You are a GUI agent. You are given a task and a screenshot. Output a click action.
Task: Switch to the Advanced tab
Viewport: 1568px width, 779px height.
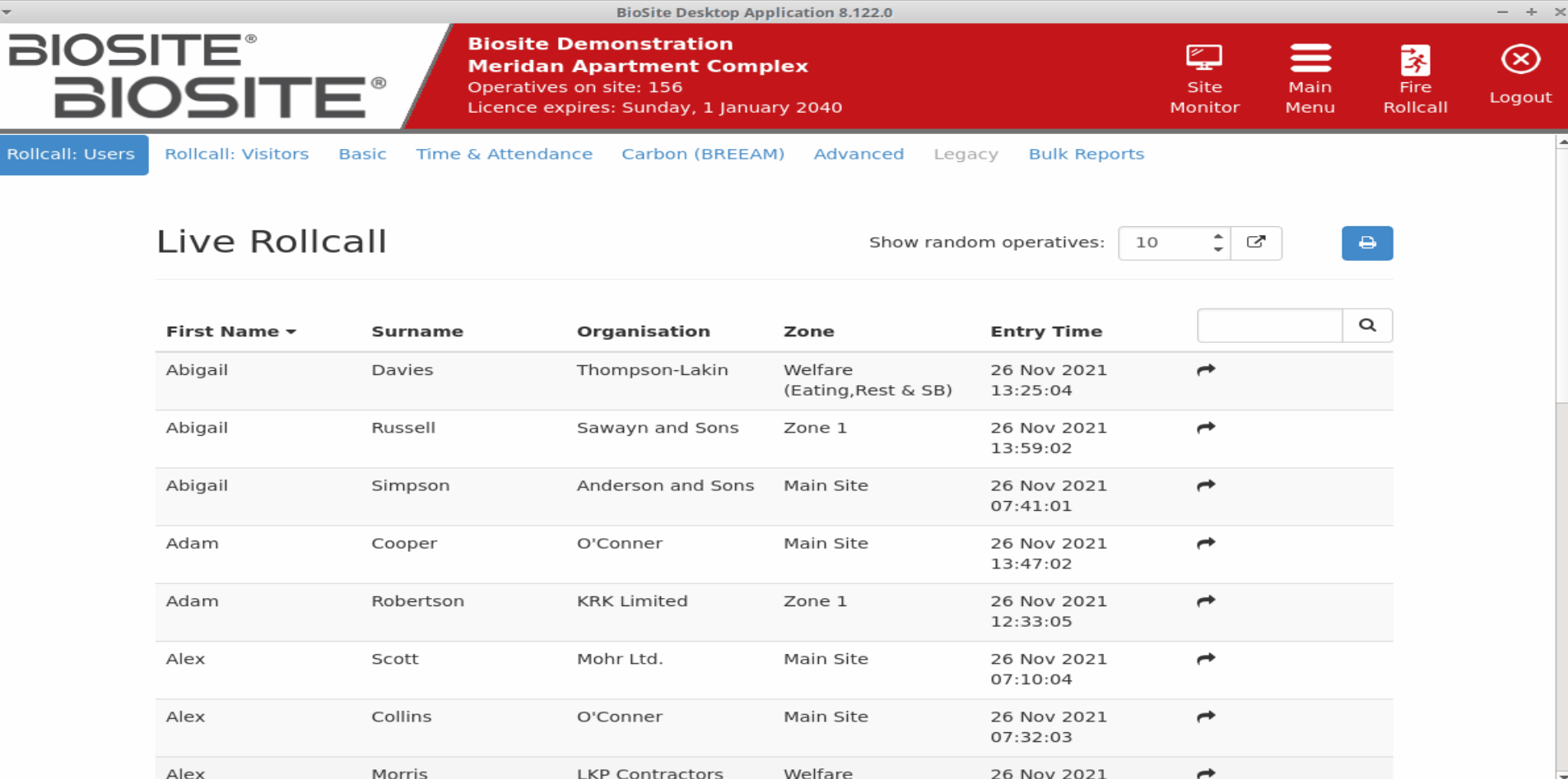tap(858, 154)
